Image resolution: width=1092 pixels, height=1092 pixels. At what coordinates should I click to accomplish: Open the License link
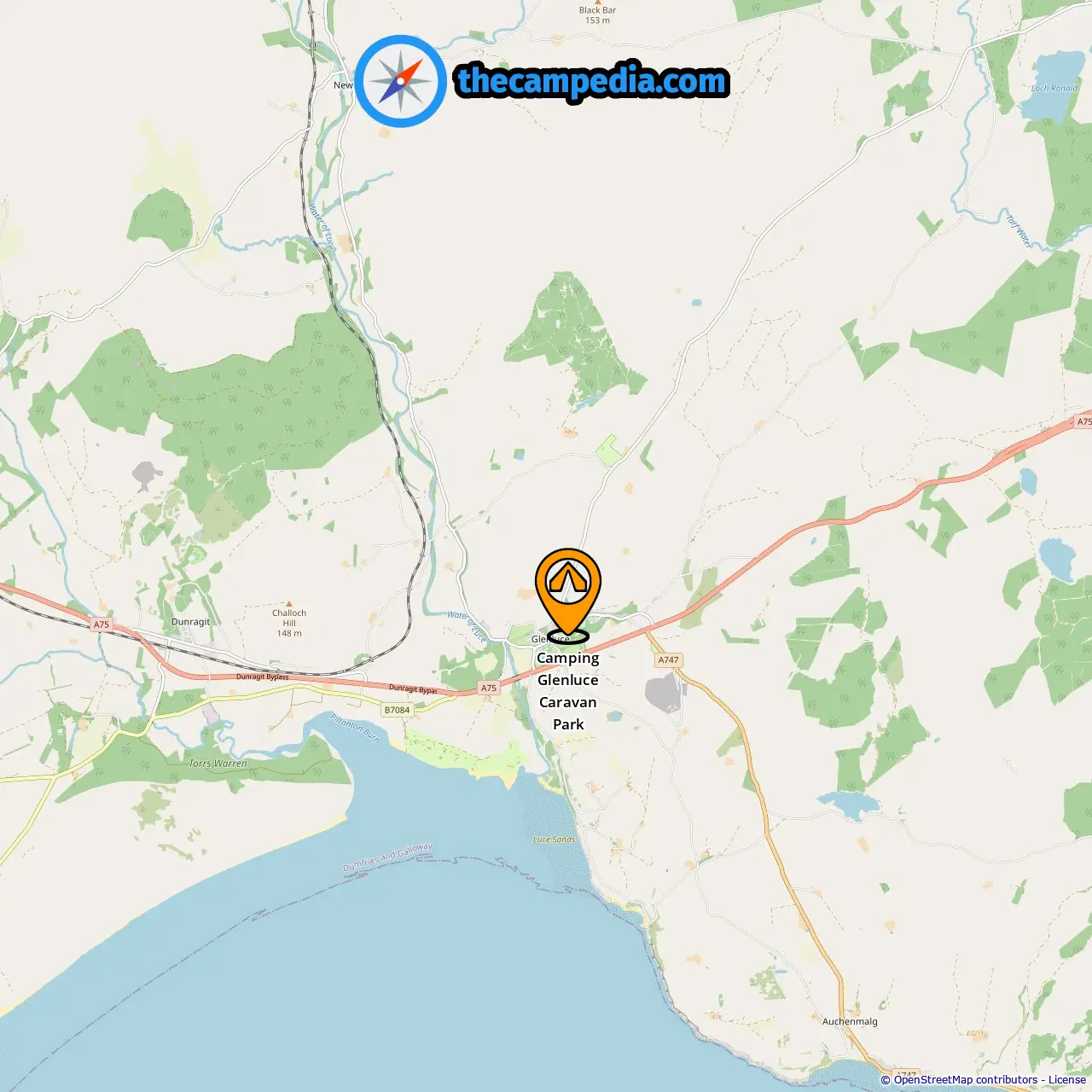click(1067, 1080)
